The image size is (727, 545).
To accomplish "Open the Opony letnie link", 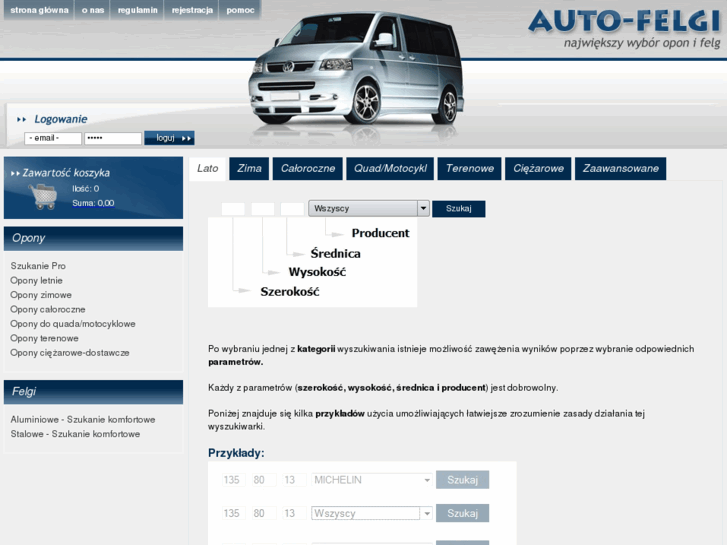I will coord(36,280).
